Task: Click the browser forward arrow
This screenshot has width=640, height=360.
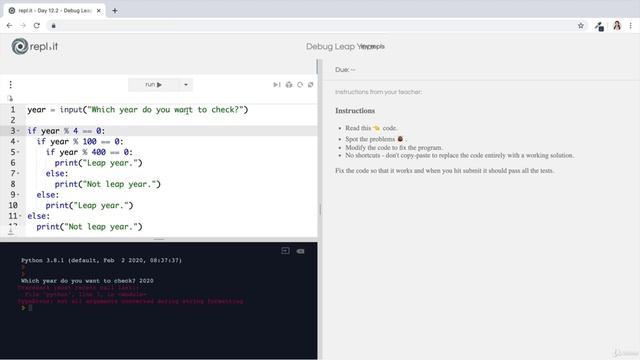Action: [23, 25]
